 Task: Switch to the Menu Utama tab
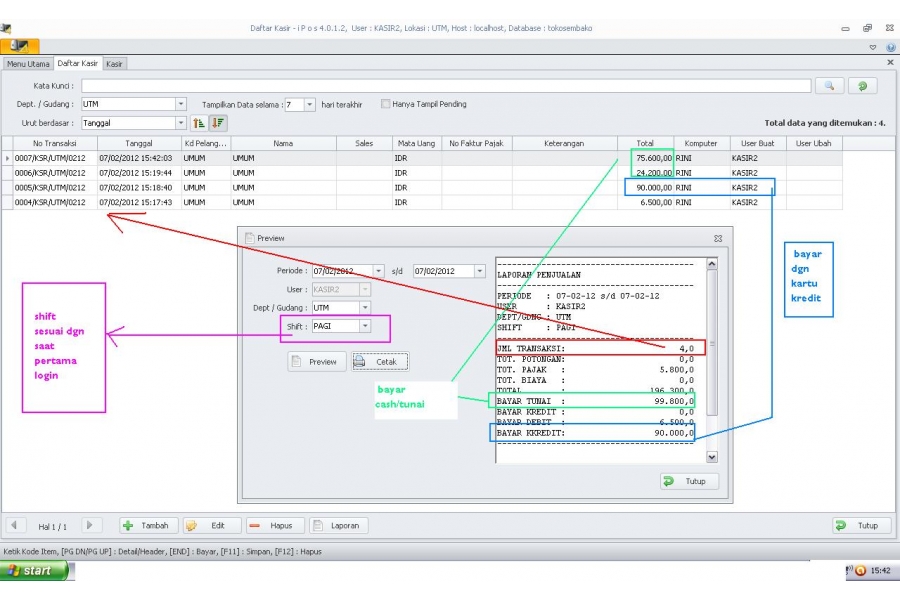pos(28,64)
